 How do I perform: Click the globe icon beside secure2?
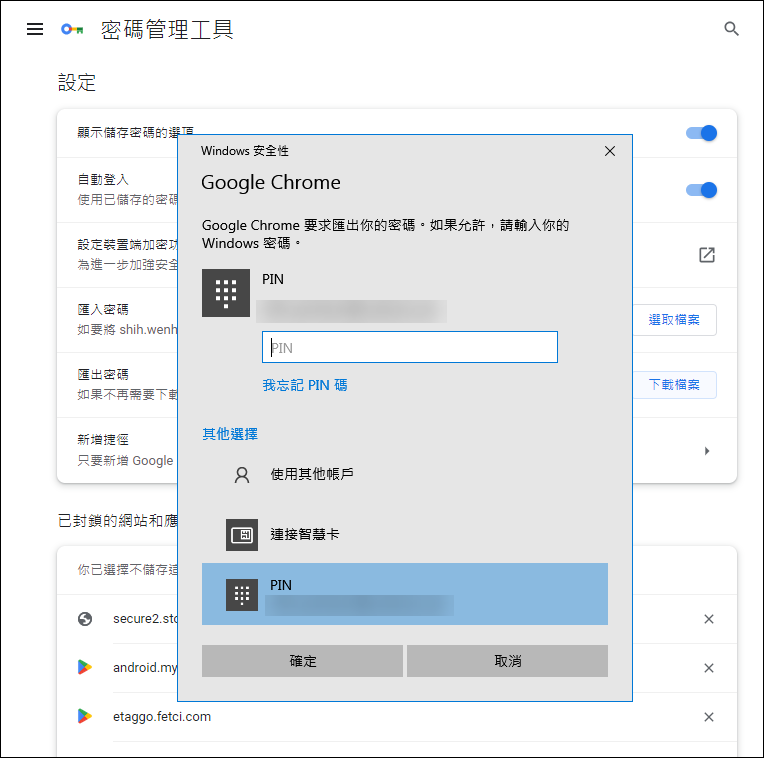pos(85,619)
